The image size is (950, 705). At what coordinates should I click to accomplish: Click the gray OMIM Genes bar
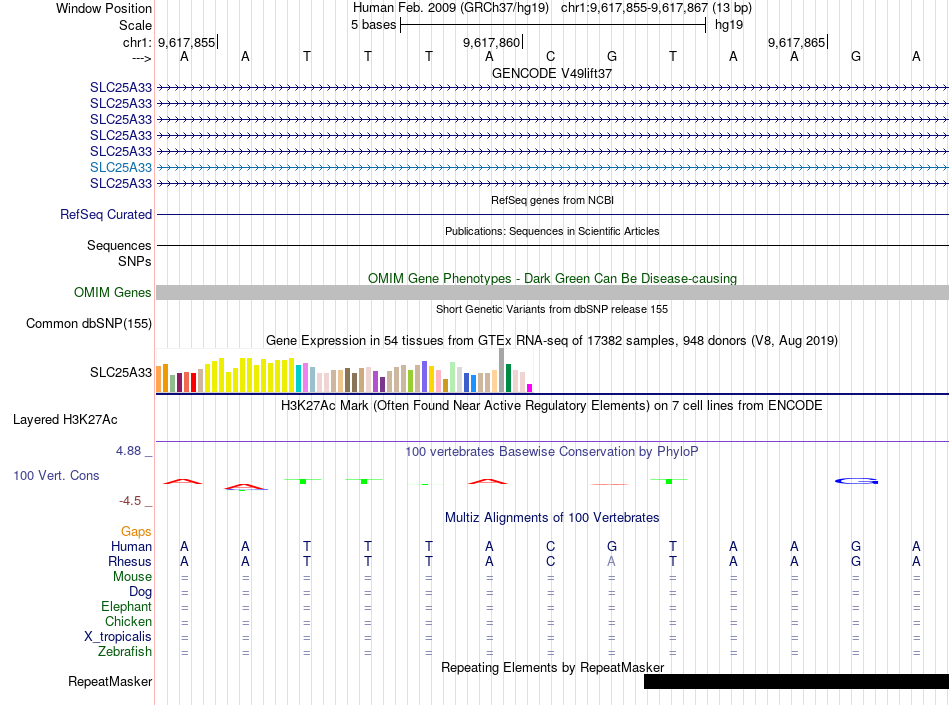pos(553,293)
